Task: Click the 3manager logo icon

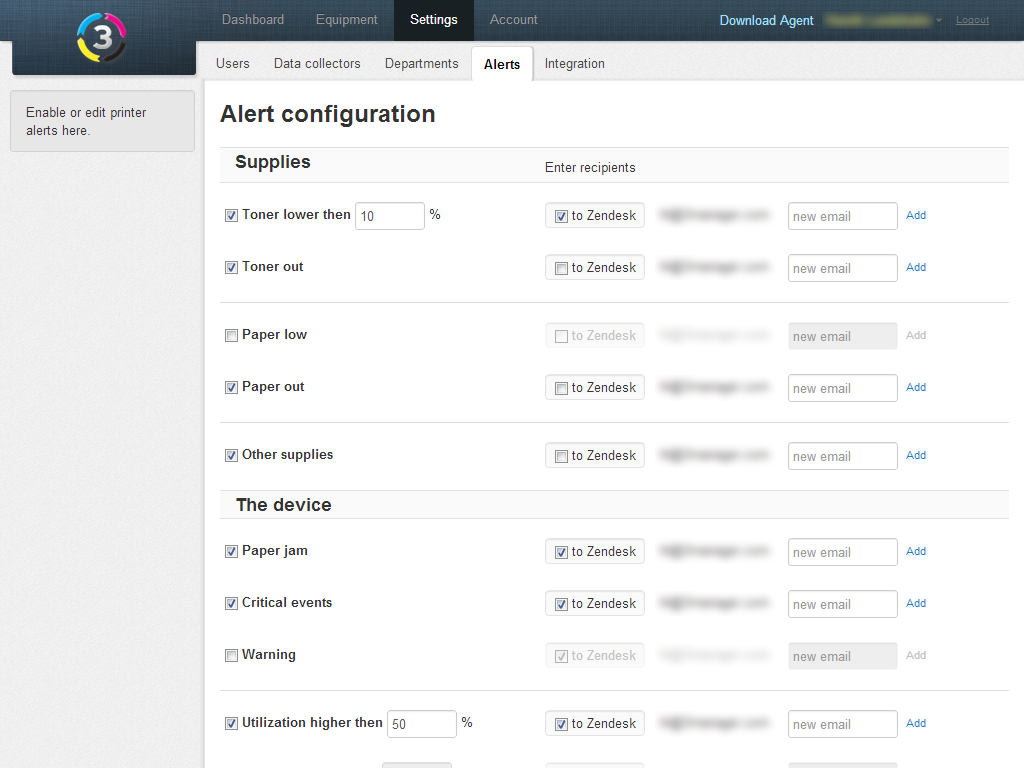Action: pyautogui.click(x=102, y=37)
